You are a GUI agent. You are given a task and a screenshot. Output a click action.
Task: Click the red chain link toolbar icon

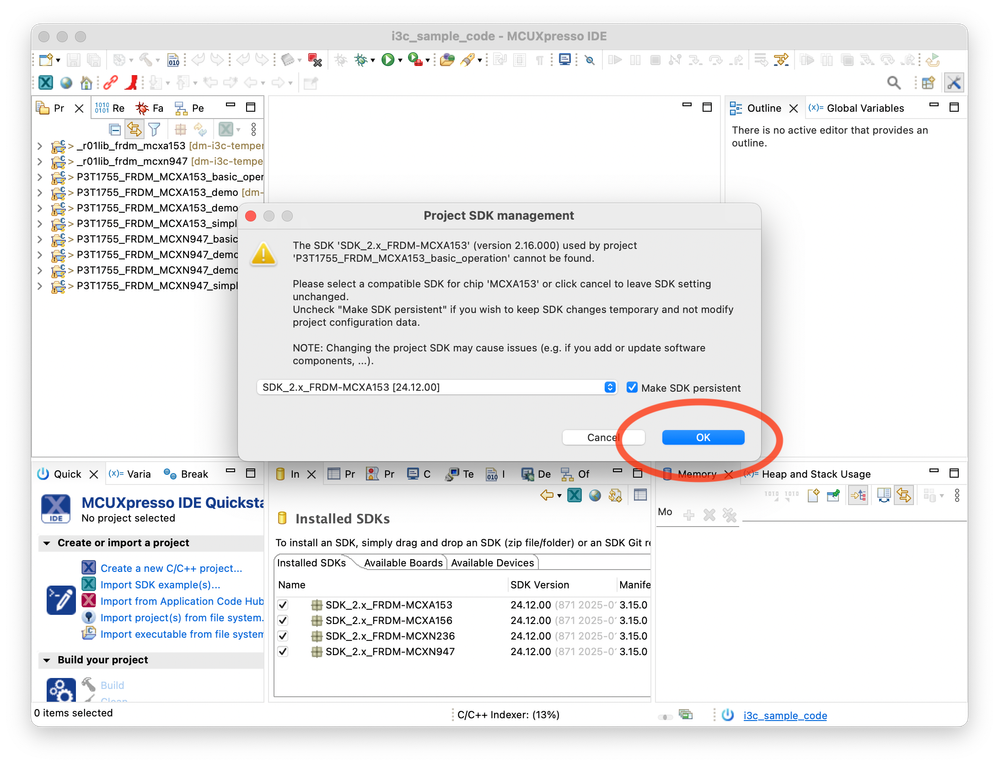pos(111,83)
